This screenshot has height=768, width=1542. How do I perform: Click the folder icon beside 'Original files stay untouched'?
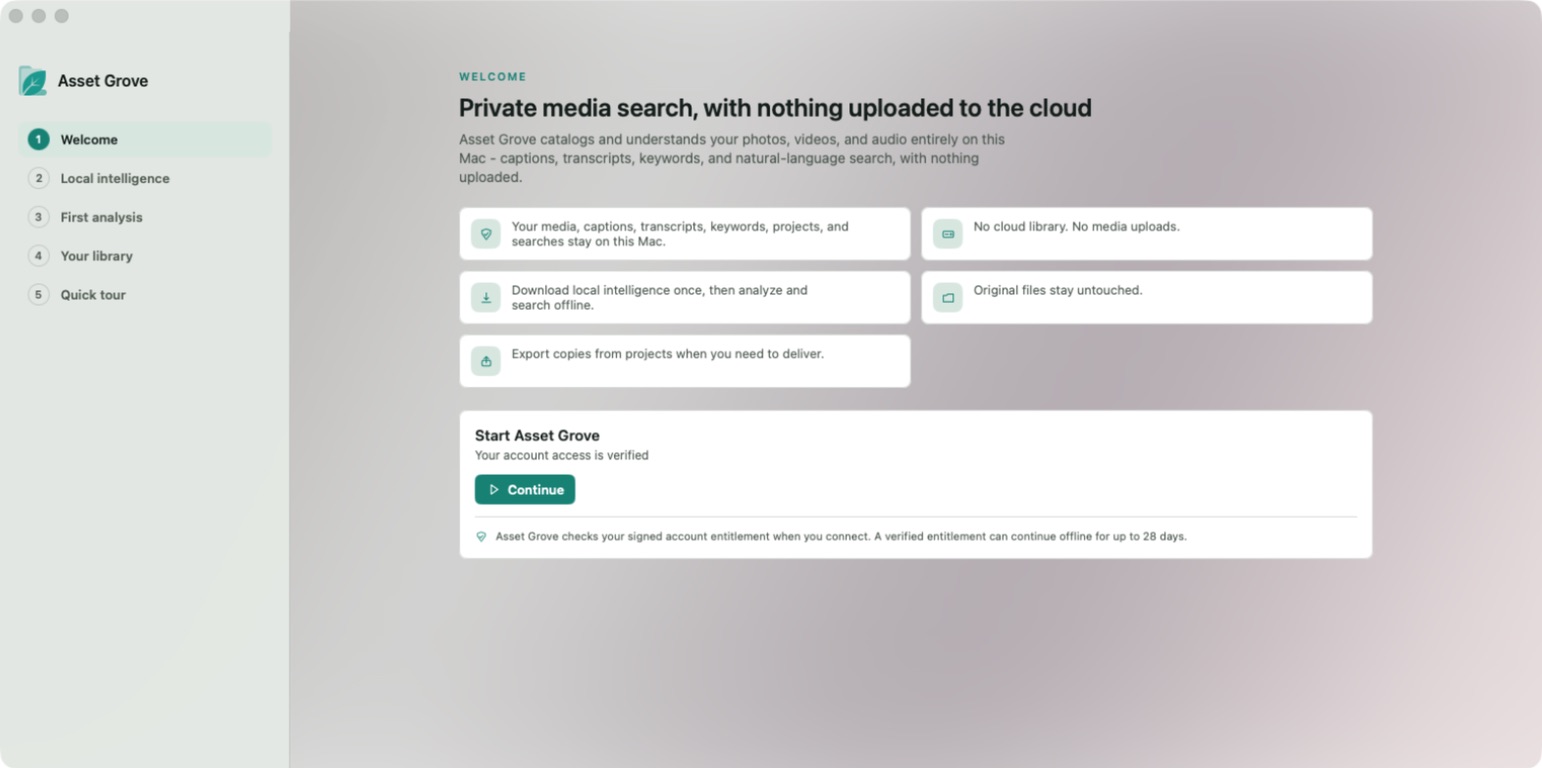pos(948,298)
